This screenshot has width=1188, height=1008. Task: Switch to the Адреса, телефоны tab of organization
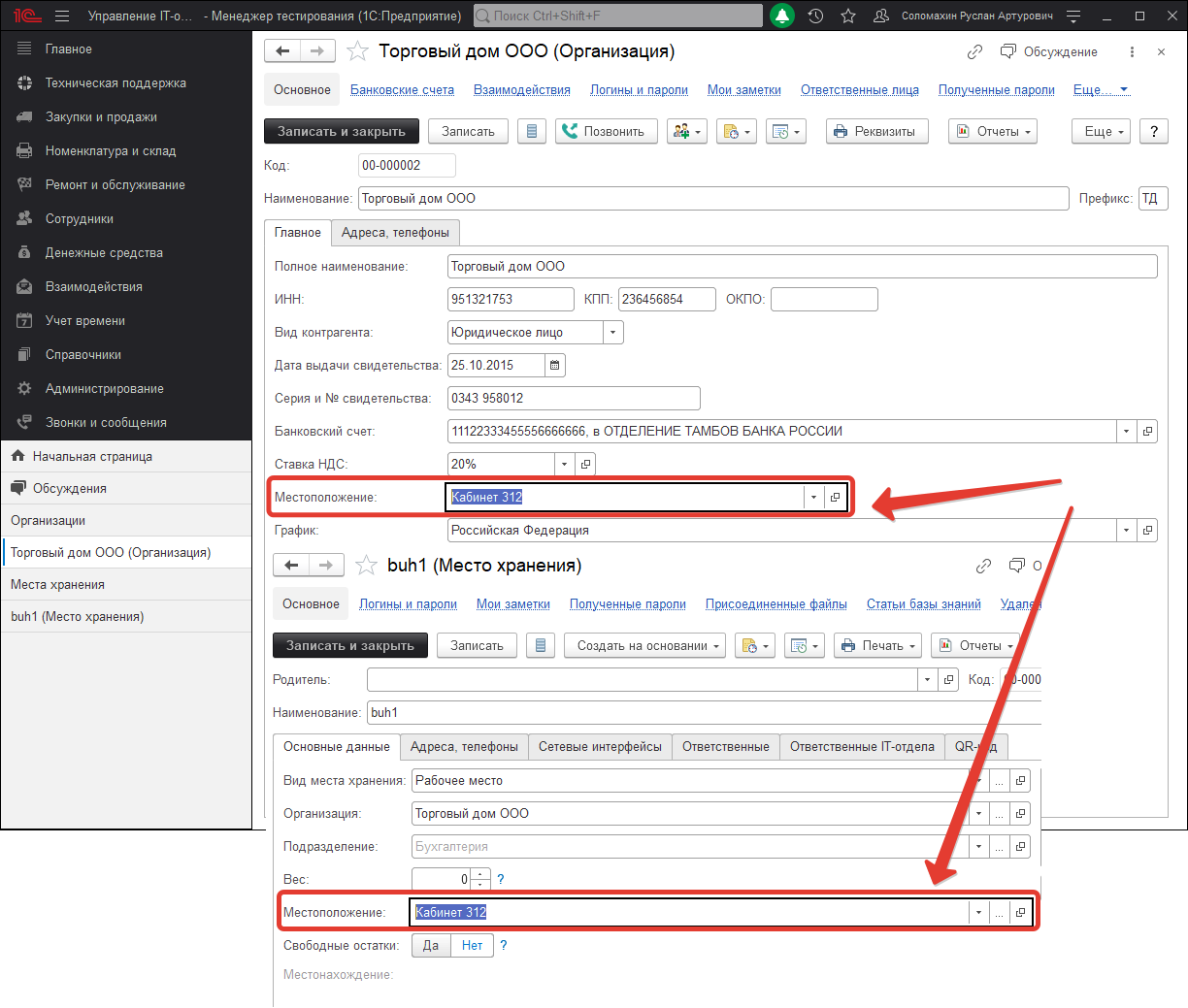click(395, 233)
